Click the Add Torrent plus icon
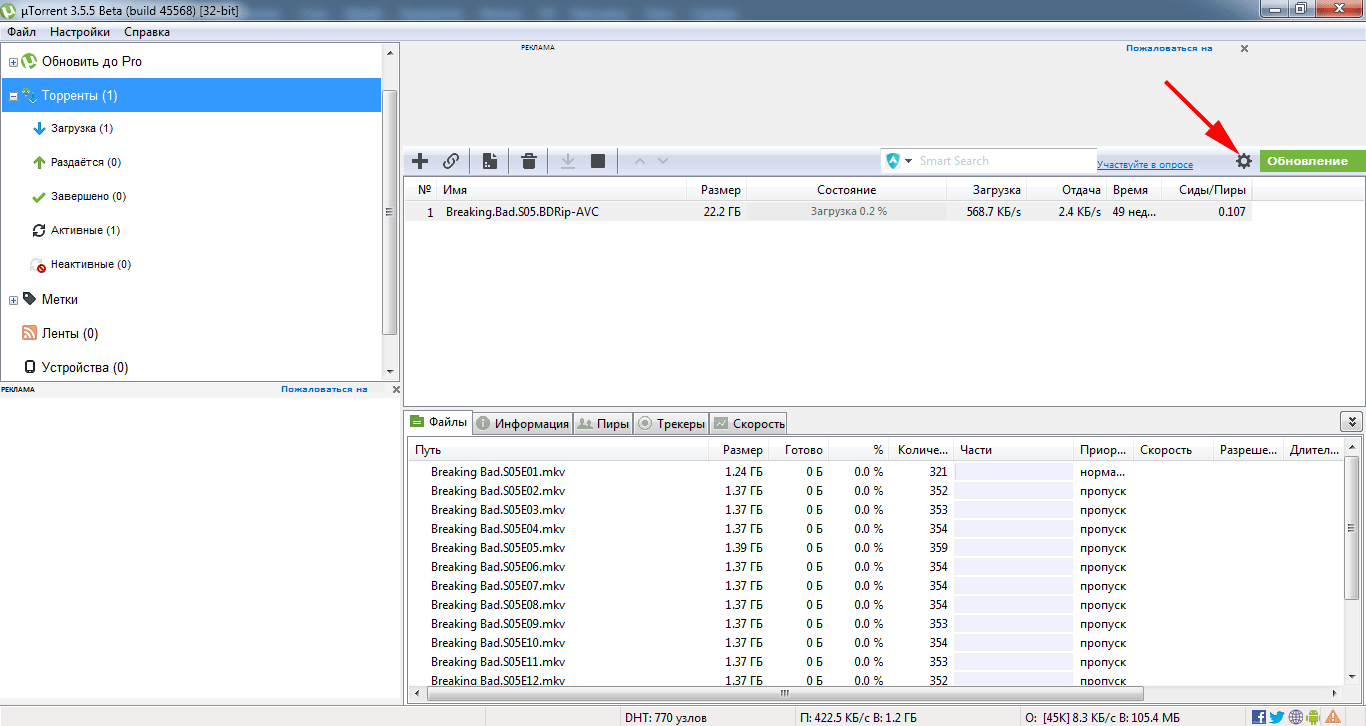Viewport: 1366px width, 726px height. [x=420, y=161]
